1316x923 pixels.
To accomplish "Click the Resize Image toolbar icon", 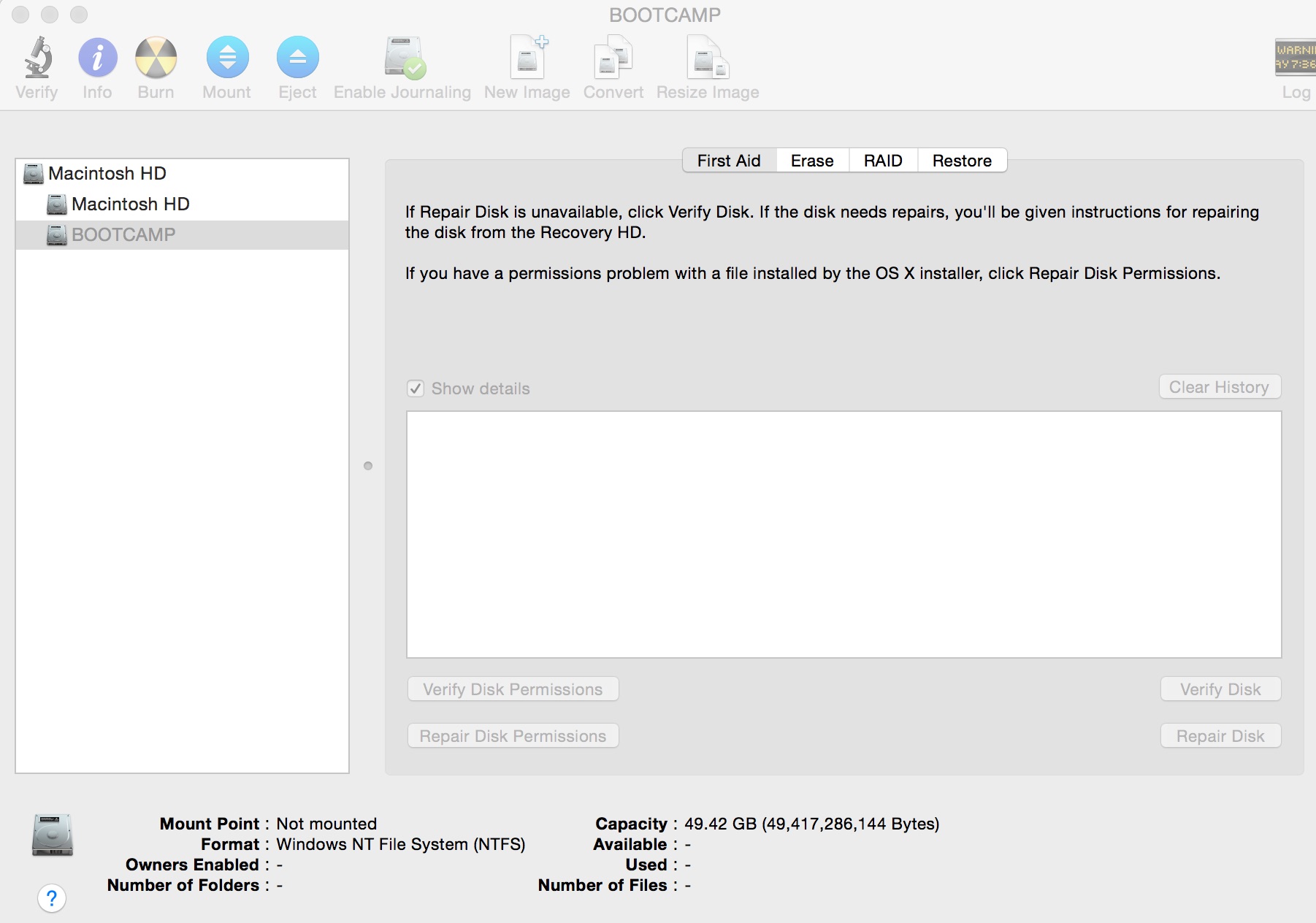I will (x=708, y=58).
